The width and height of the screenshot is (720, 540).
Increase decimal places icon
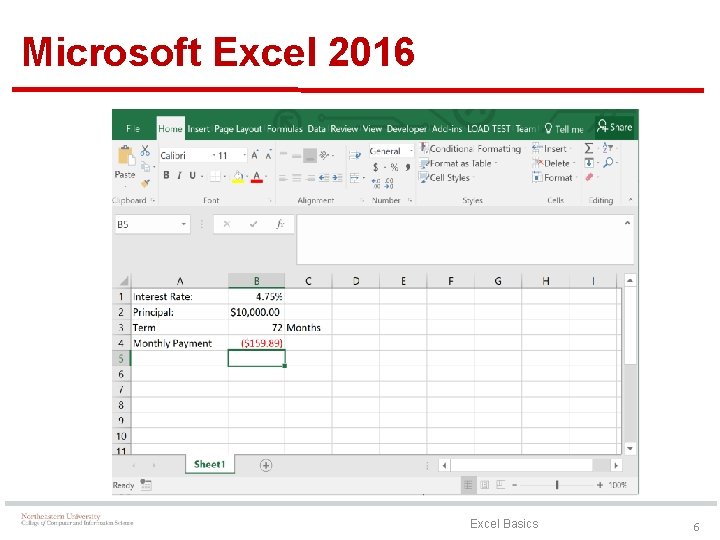click(x=376, y=184)
